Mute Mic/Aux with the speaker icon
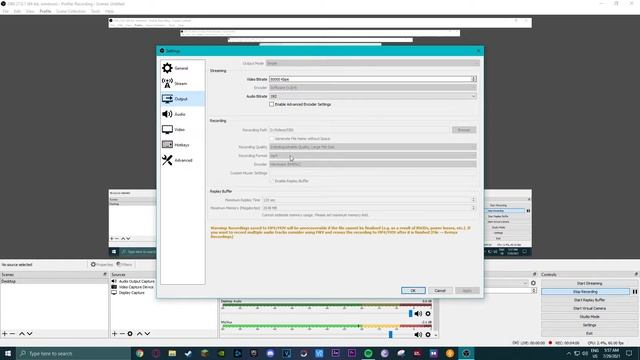This screenshot has width=640, height=360. (418, 335)
